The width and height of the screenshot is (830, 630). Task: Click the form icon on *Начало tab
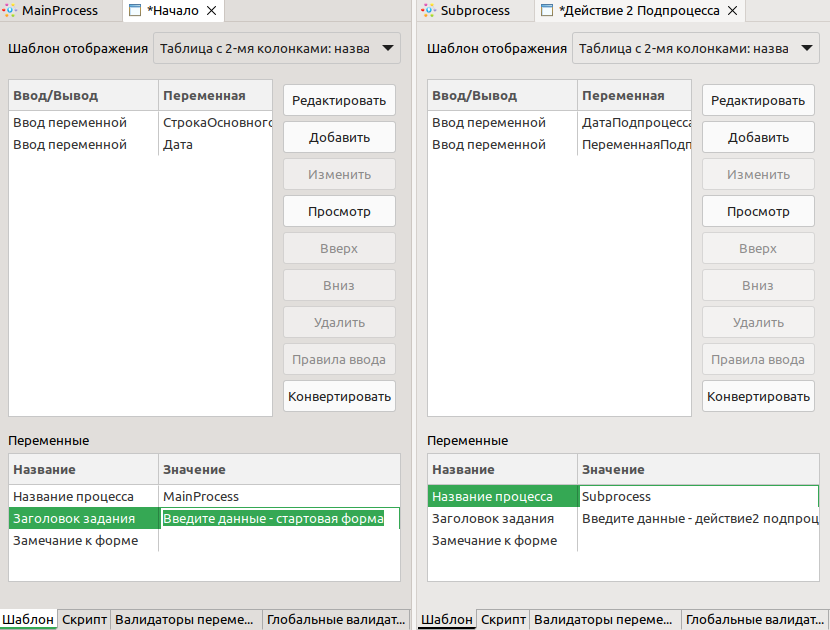point(136,11)
